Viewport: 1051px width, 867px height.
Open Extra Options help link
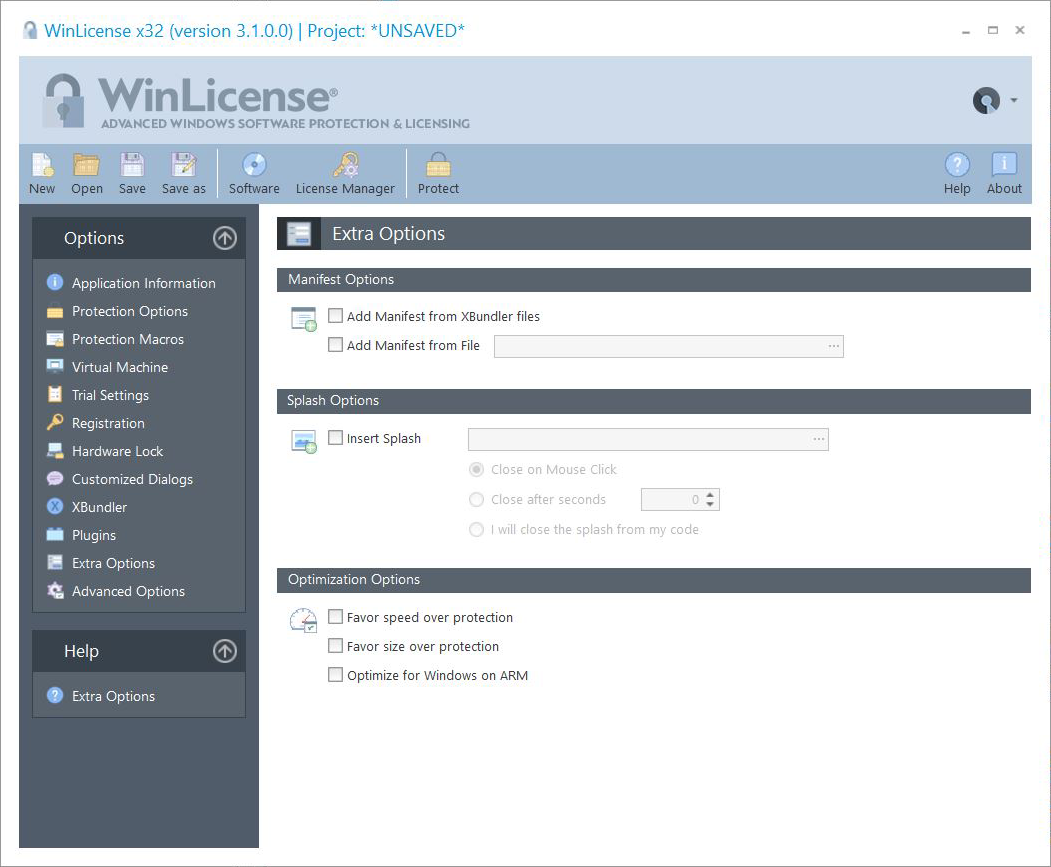(x=113, y=696)
